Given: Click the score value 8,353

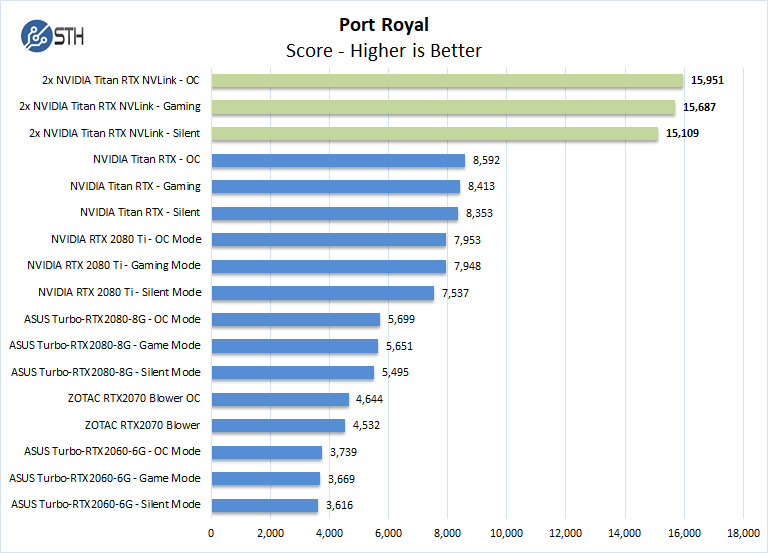Looking at the screenshot, I should coord(479,213).
